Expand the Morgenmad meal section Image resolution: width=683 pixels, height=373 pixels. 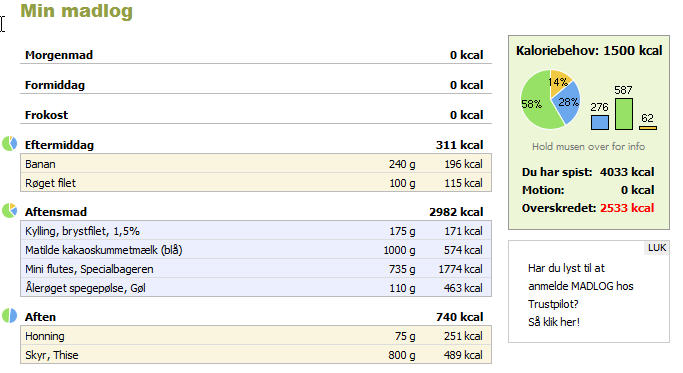[256, 55]
